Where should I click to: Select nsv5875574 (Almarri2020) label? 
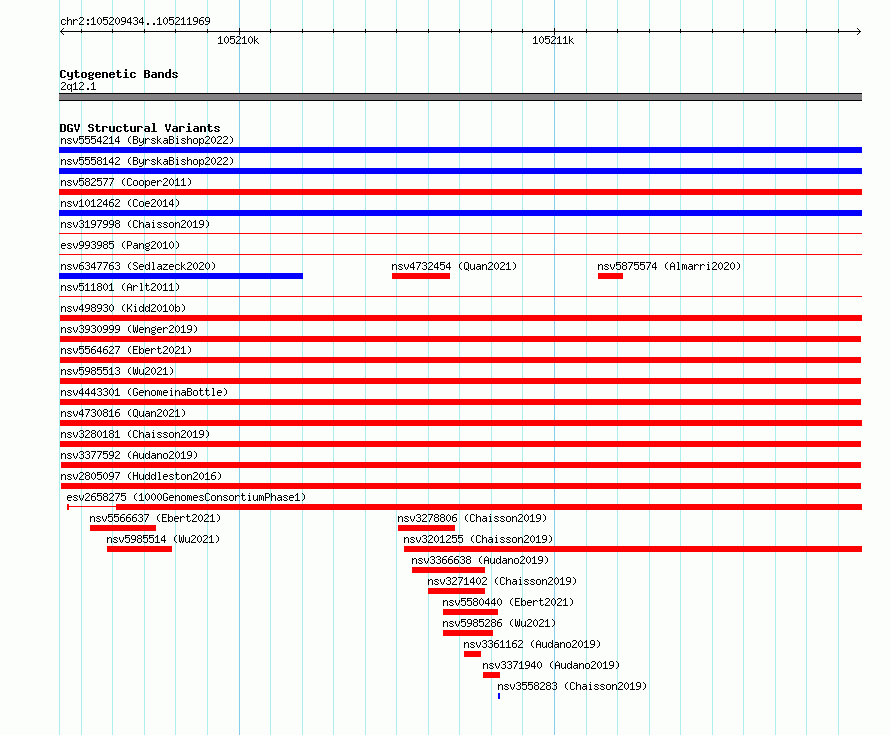[x=669, y=266]
